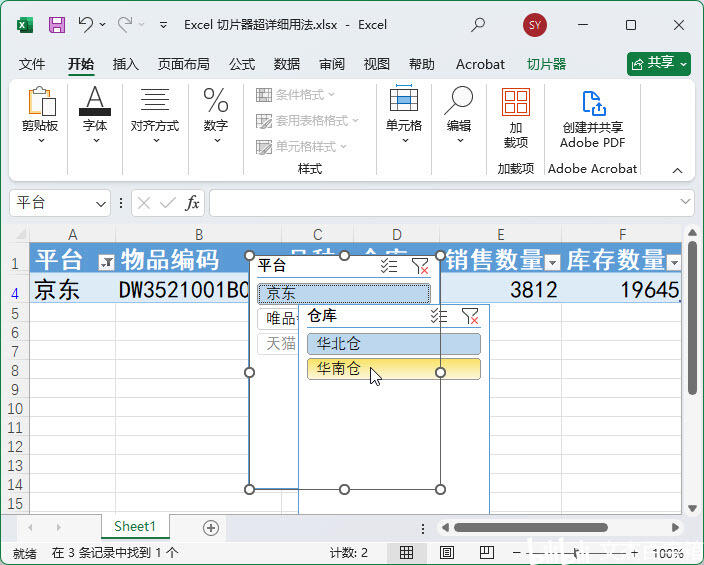Clear filter on the 仓库 slicer
Viewport: 704px width, 565px height.
[470, 316]
